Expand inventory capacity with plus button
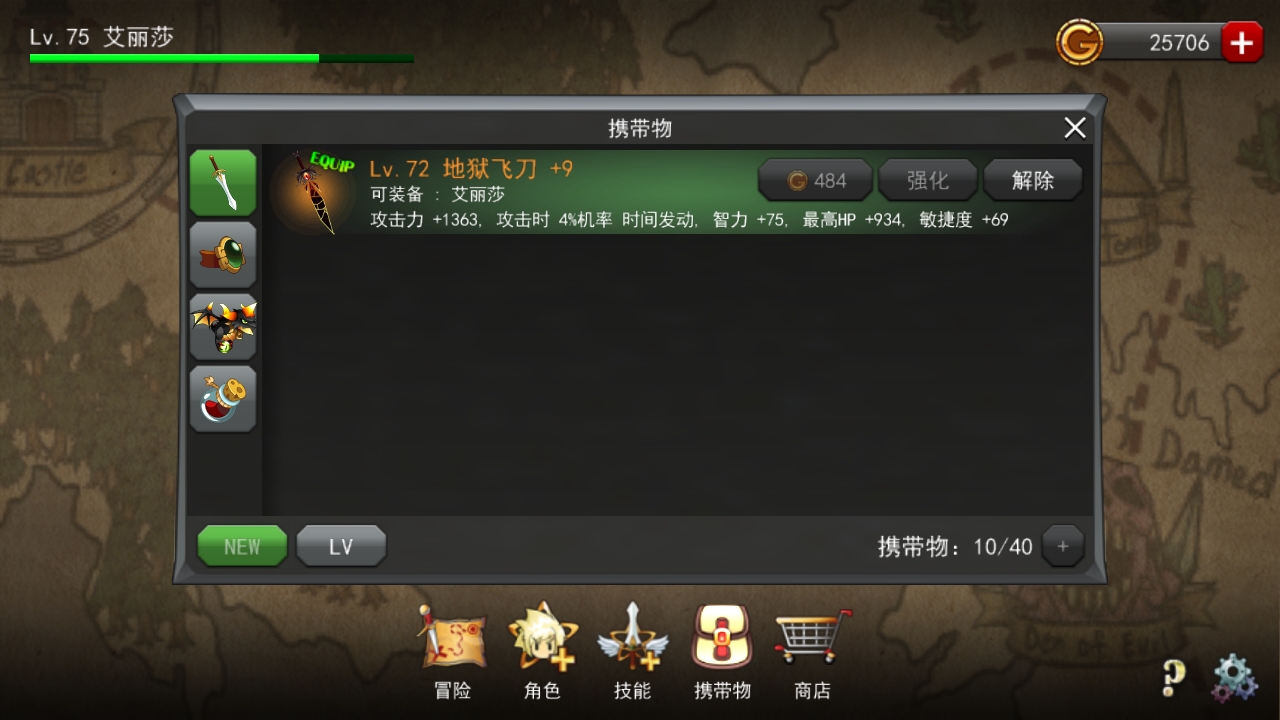Screen dimensions: 1280x720 [x=1063, y=546]
